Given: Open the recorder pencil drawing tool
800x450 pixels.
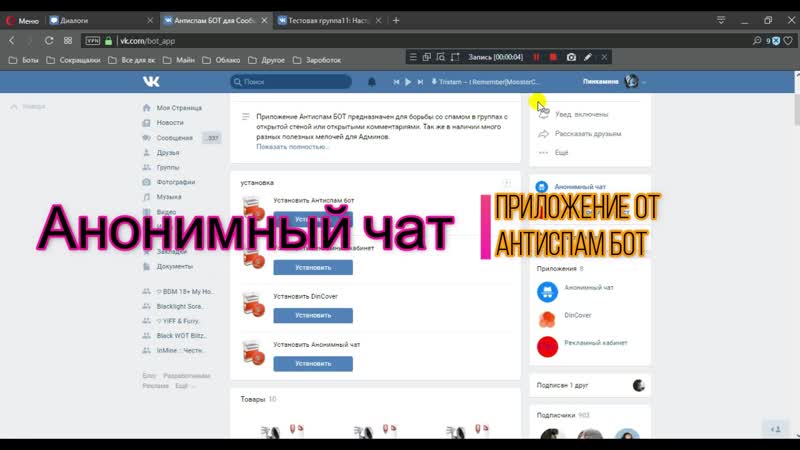Looking at the screenshot, I should pos(588,57).
